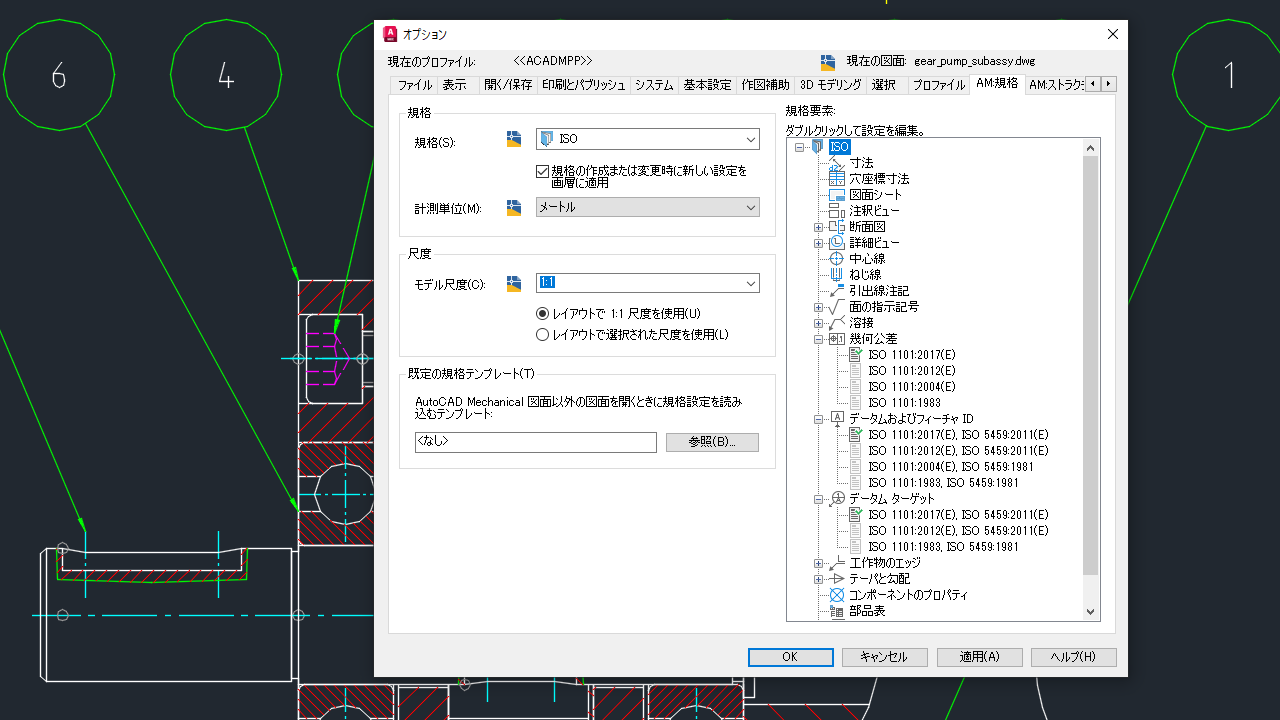
Task: Expand the テーパと勾配 tree node
Action: [819, 579]
